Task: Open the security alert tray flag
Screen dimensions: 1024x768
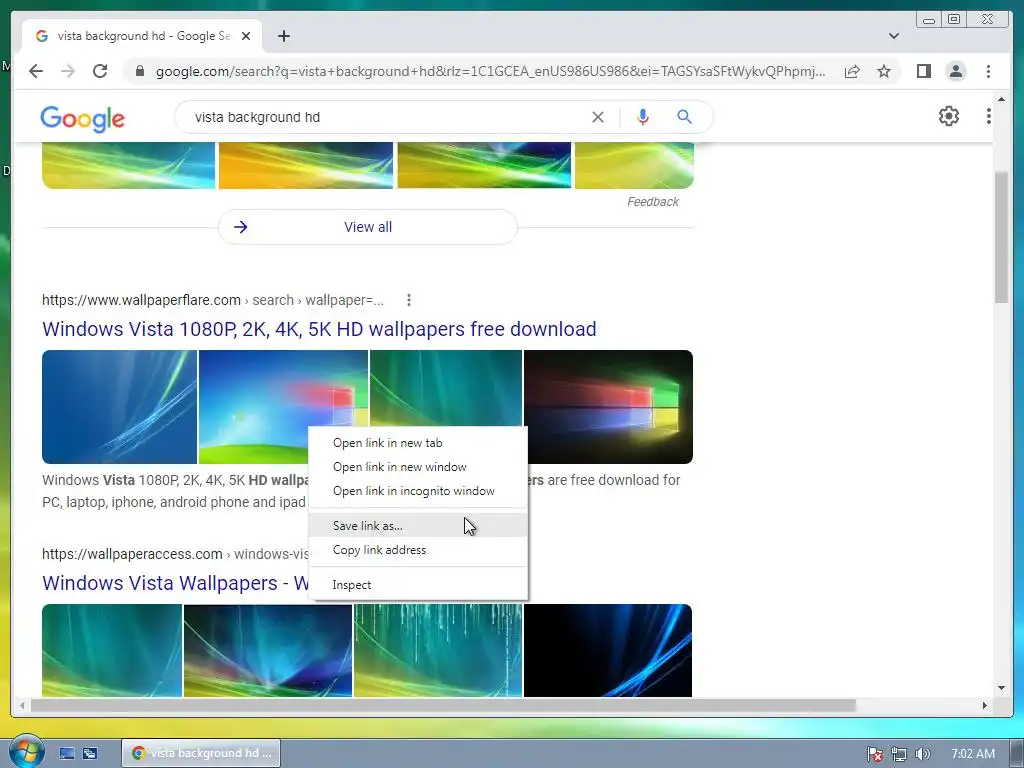Action: pyautogui.click(x=875, y=754)
